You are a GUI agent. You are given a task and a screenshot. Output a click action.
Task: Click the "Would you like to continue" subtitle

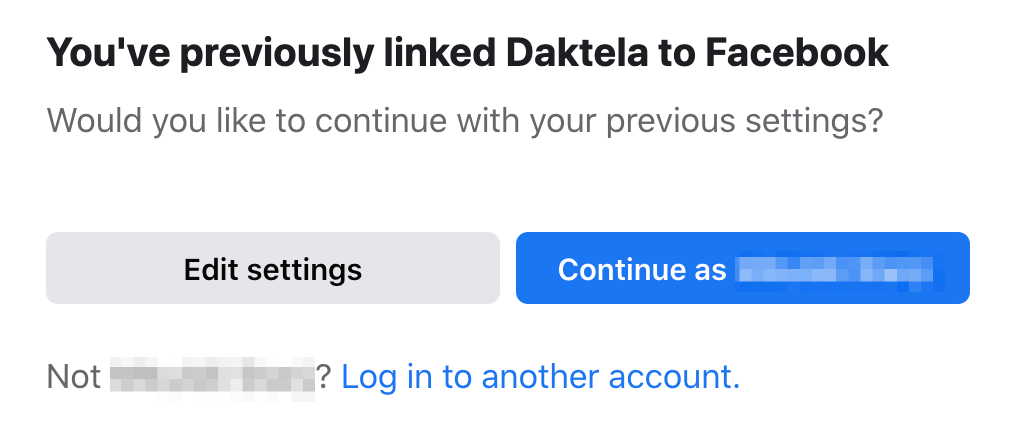pos(465,122)
